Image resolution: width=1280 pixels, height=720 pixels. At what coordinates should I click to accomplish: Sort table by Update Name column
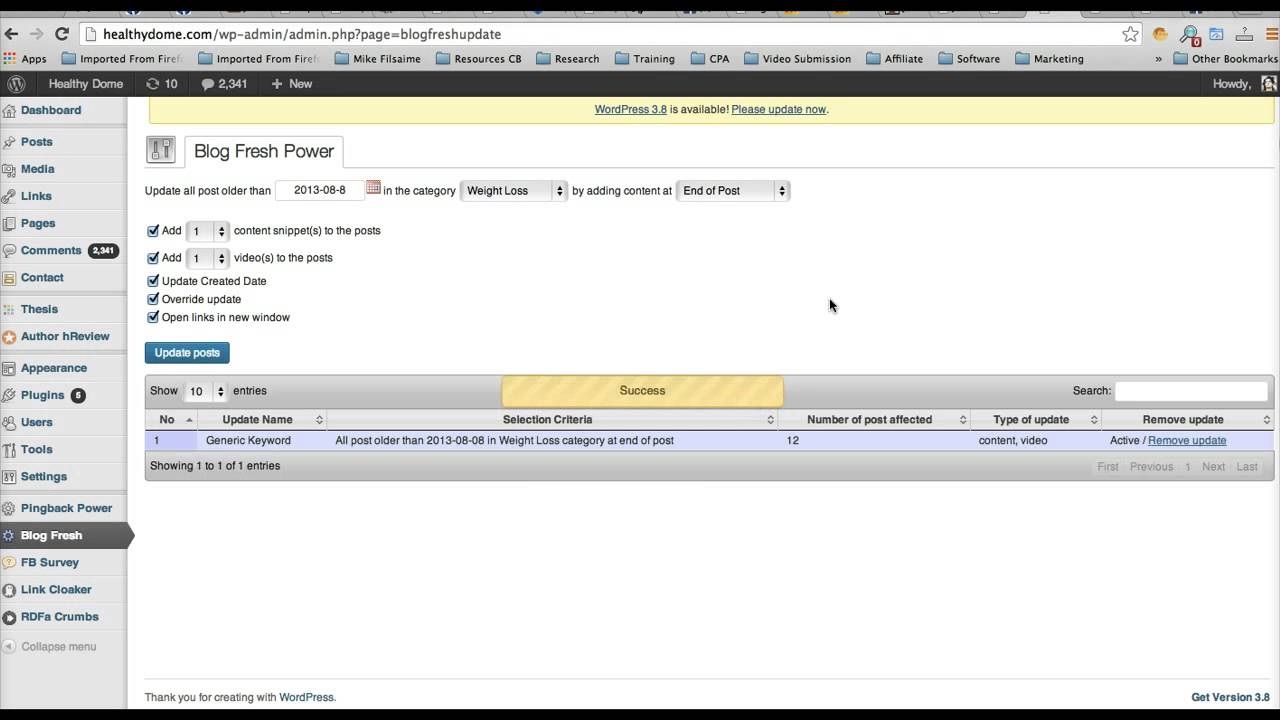point(262,420)
